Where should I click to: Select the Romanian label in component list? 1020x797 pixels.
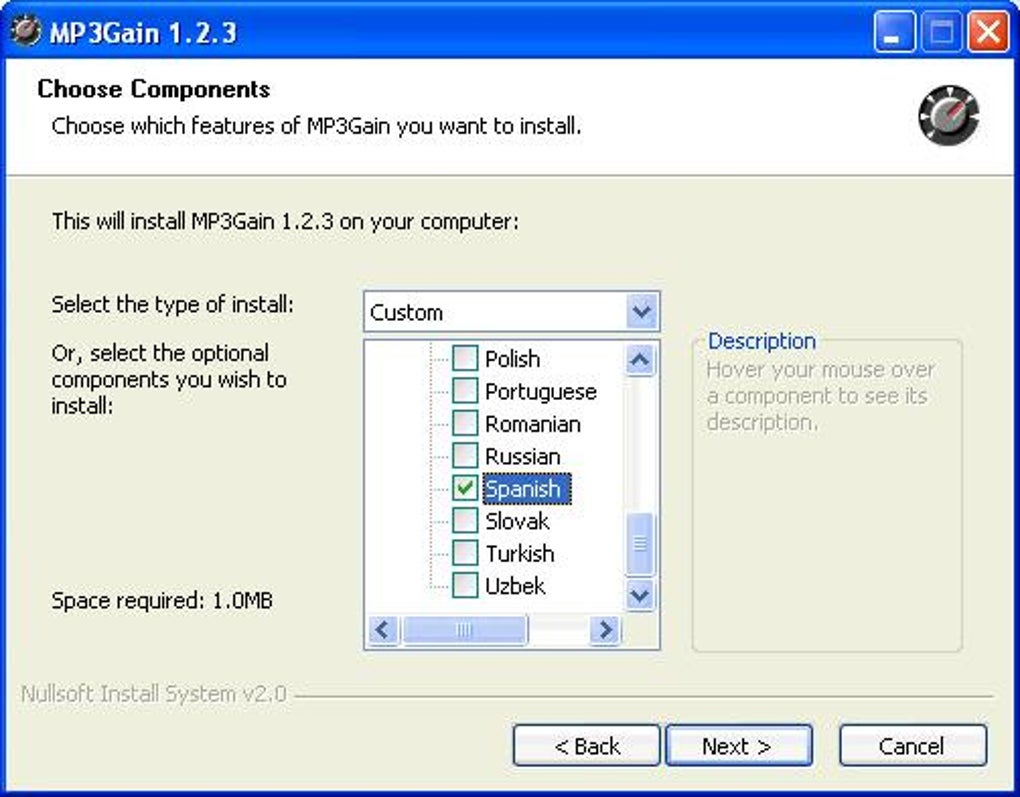tap(533, 424)
